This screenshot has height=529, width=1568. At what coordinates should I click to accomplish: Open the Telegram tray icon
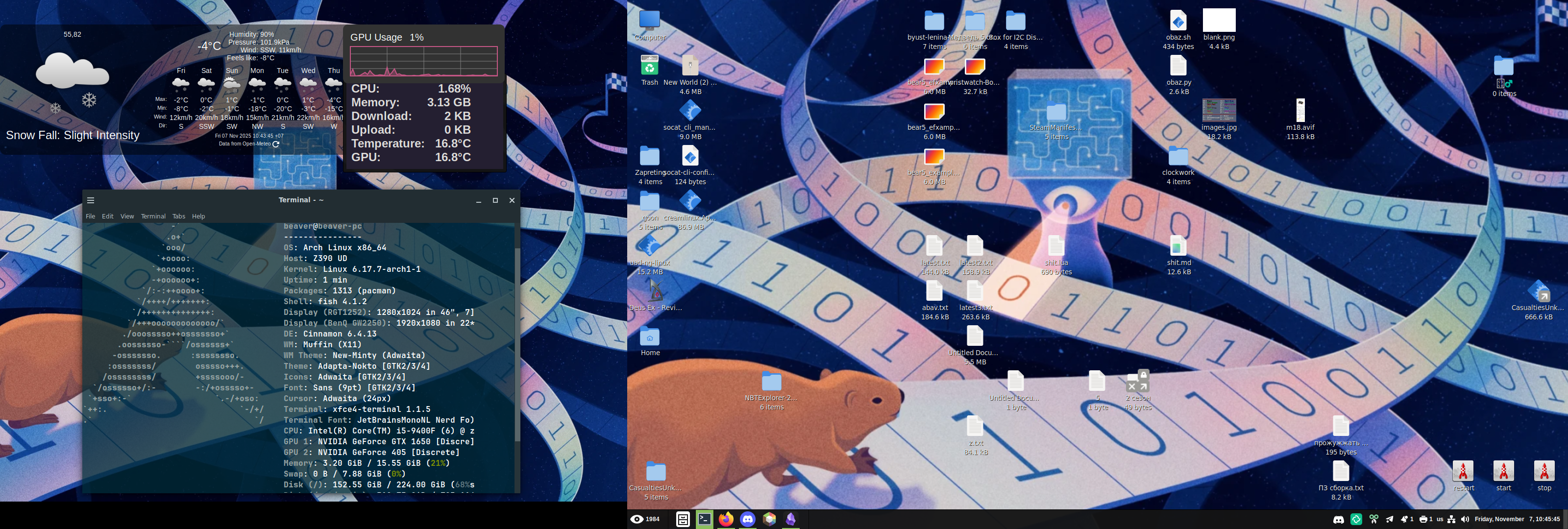pyautogui.click(x=1390, y=519)
